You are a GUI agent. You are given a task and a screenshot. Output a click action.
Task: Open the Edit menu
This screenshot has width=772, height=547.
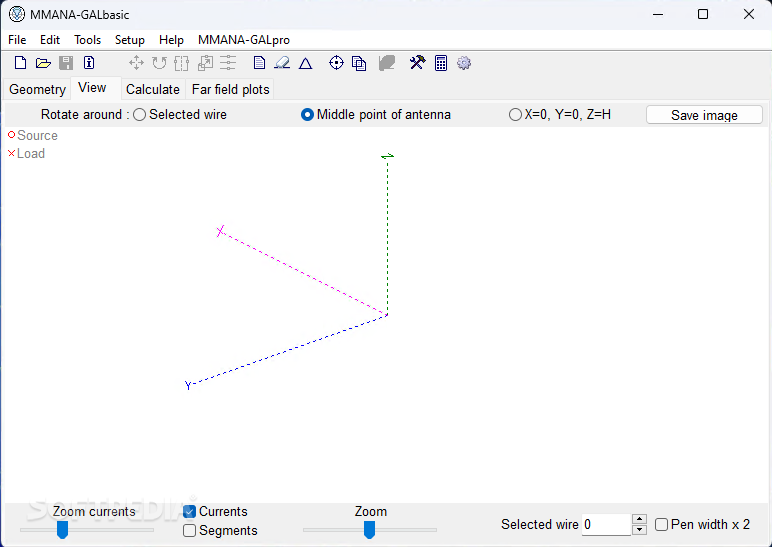click(x=50, y=40)
